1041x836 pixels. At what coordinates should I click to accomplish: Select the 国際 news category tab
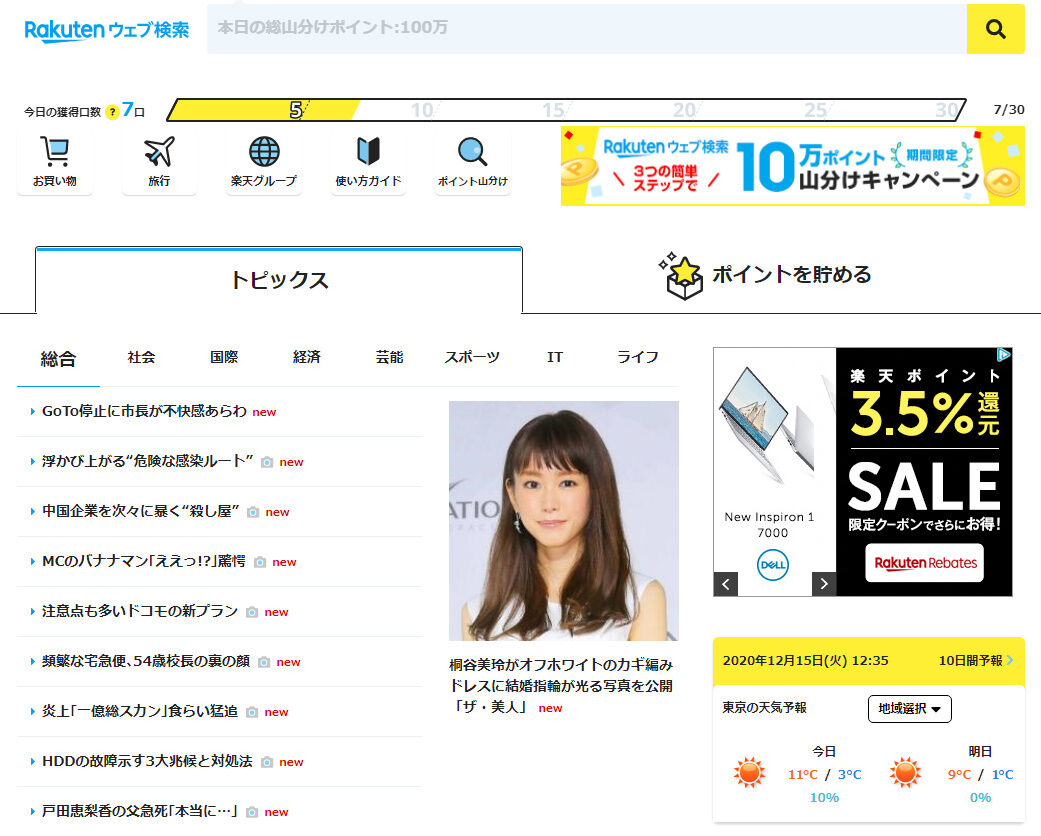tap(224, 357)
